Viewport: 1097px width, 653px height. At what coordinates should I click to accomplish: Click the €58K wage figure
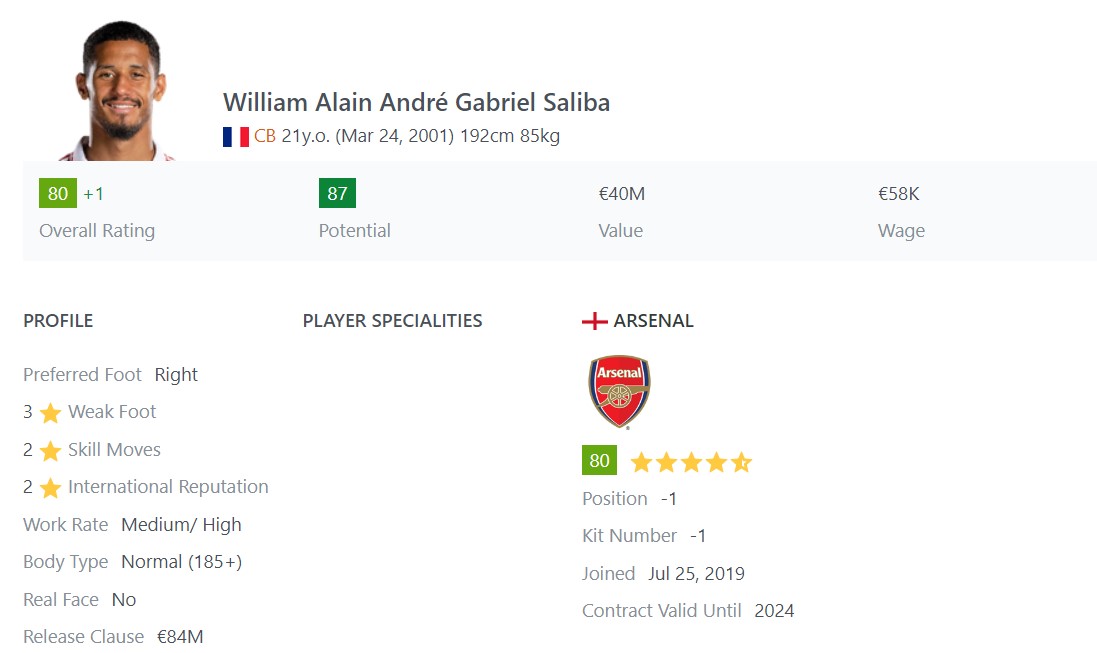click(898, 194)
